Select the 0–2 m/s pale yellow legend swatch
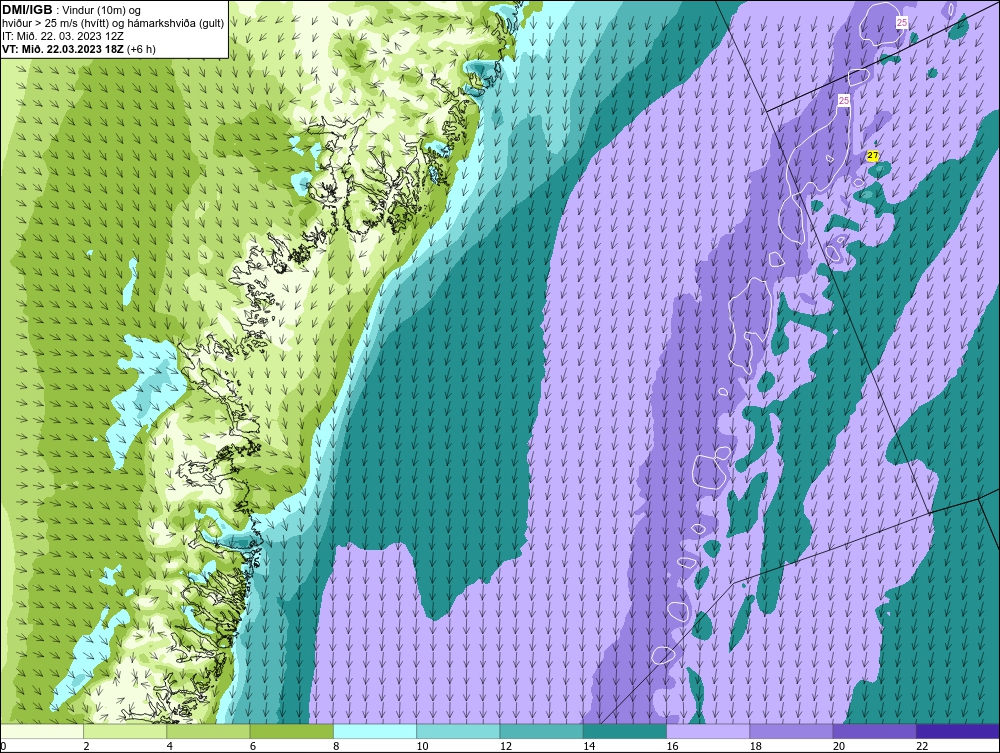Screen dimensions: 1000x753 point(41,731)
